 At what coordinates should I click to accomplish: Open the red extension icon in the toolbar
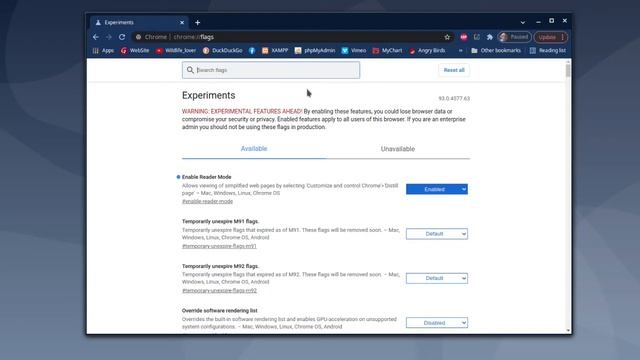click(464, 37)
